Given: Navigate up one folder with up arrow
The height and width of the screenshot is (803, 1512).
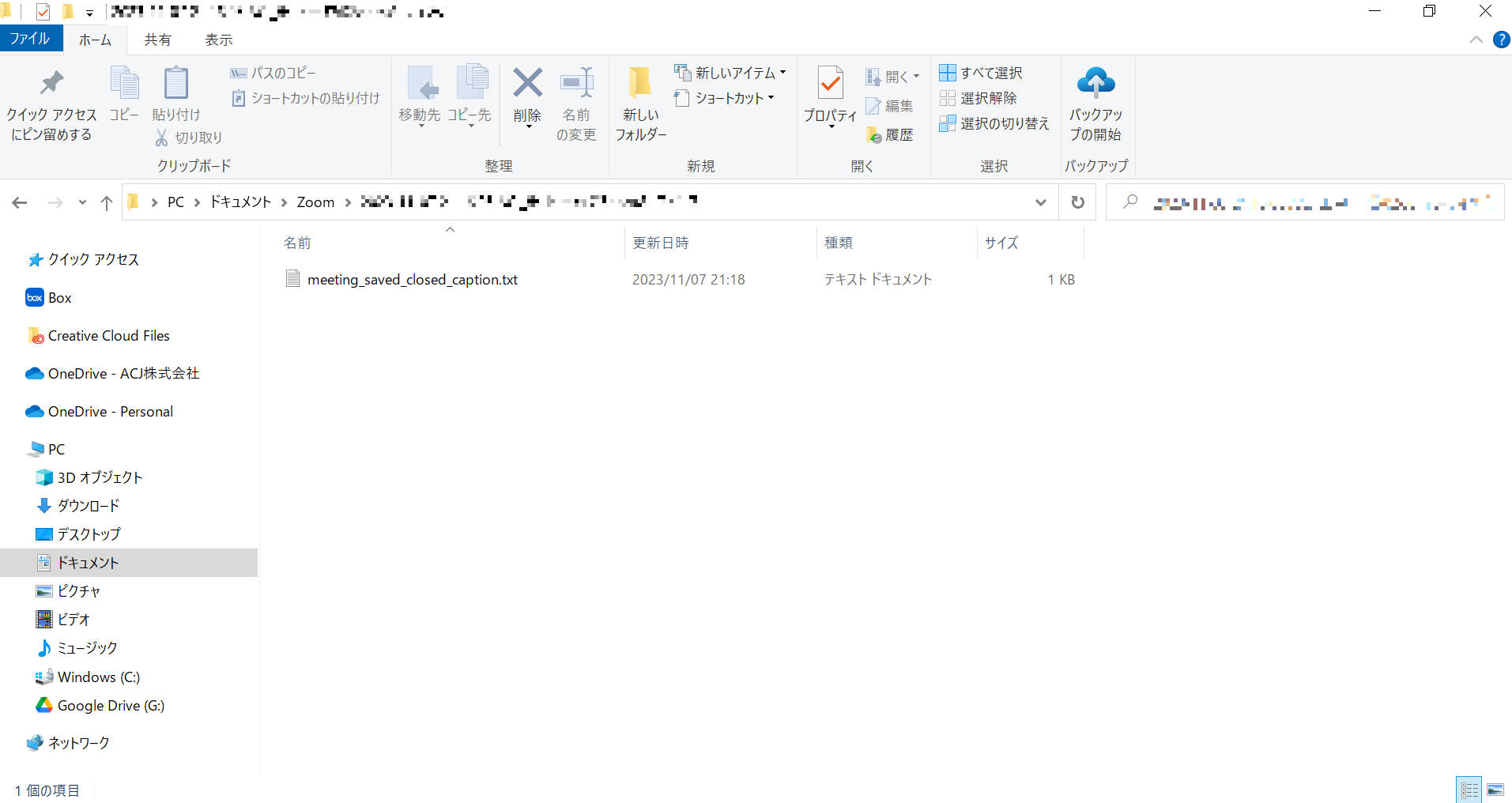Looking at the screenshot, I should click(x=107, y=203).
